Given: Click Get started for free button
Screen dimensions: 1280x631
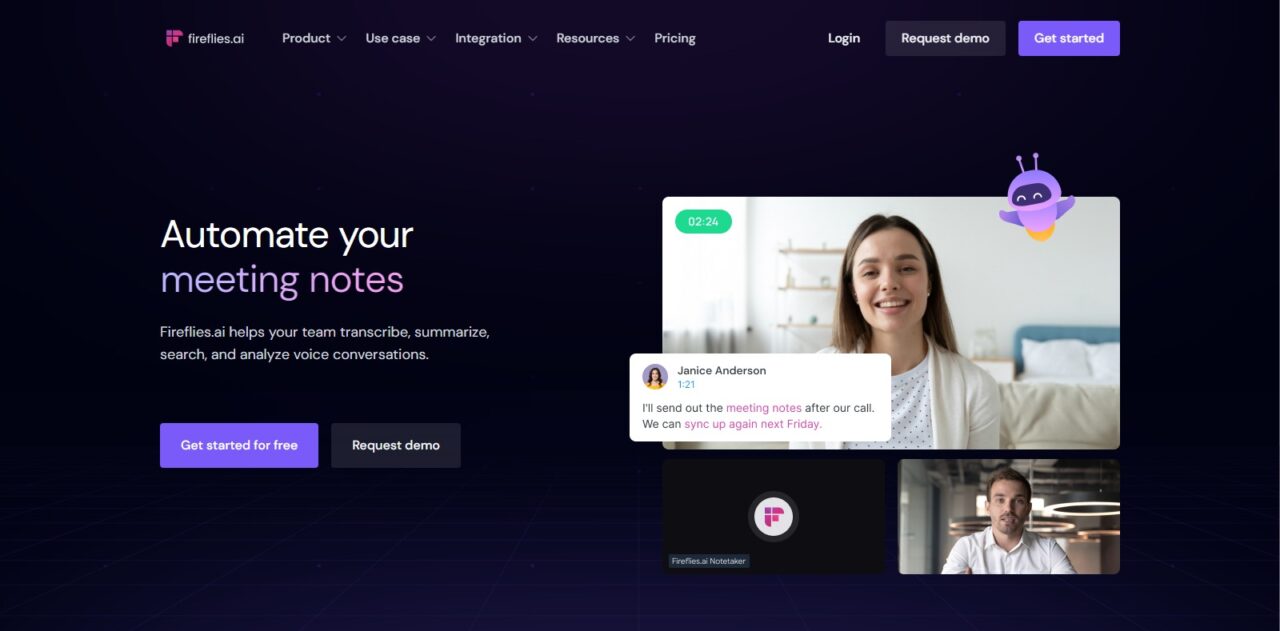Looking at the screenshot, I should tap(239, 445).
